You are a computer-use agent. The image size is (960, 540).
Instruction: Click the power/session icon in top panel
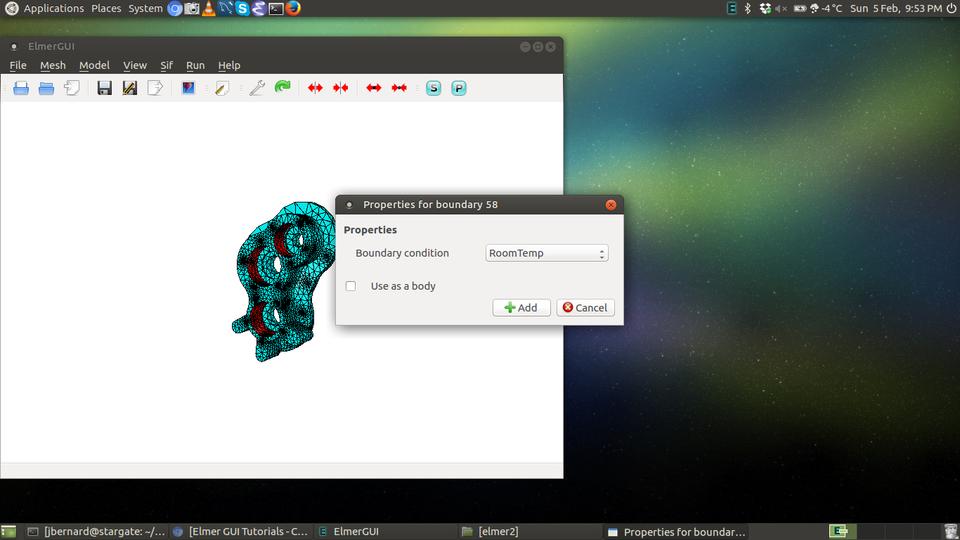click(951, 9)
